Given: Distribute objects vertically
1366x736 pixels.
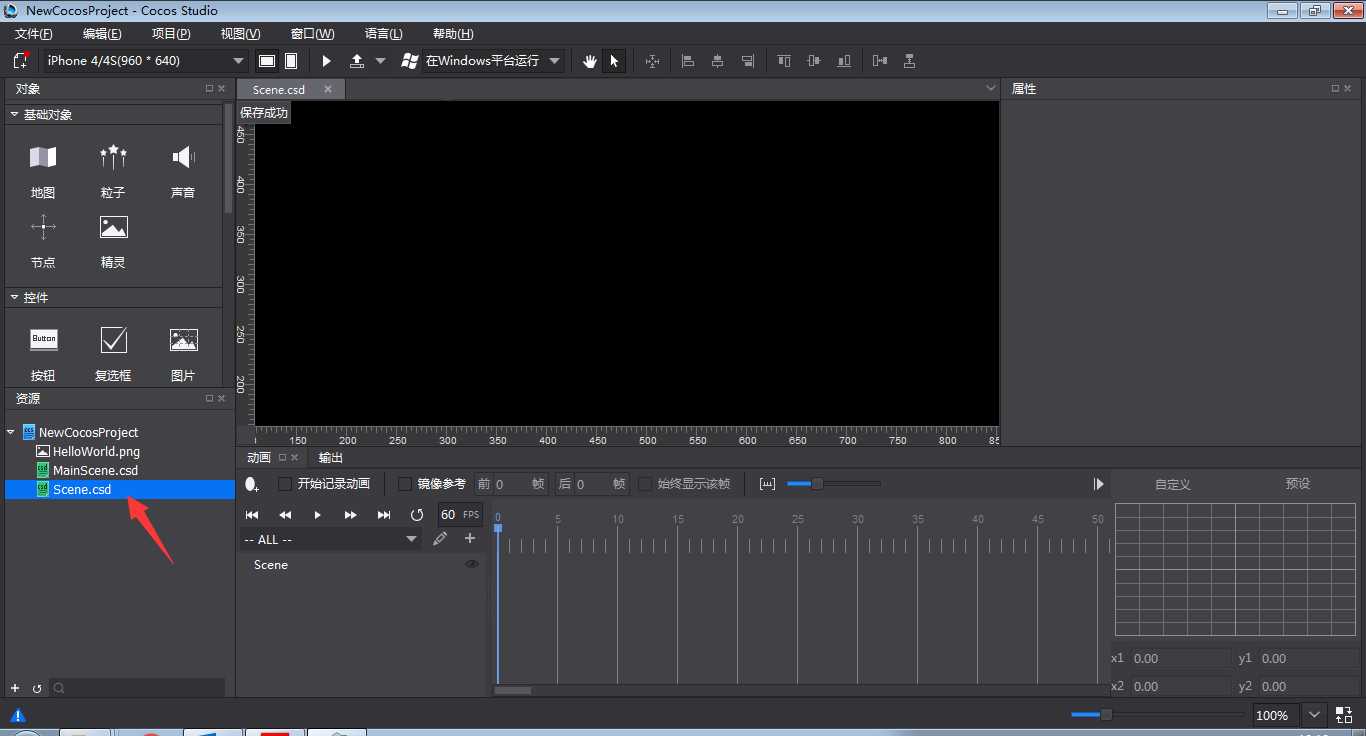Looking at the screenshot, I should 909,61.
